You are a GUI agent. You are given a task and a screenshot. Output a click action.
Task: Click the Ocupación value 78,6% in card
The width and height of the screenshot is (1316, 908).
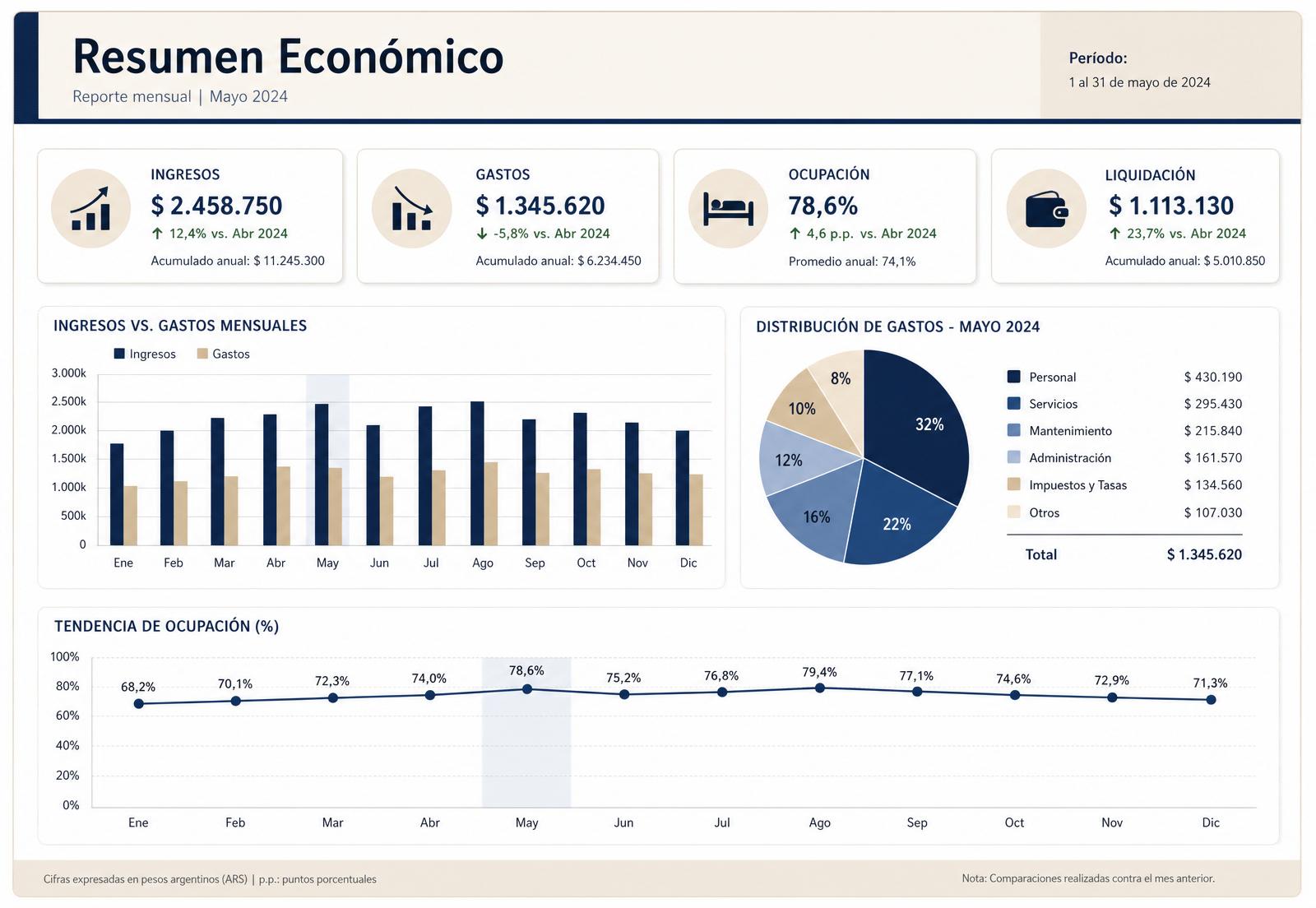click(822, 206)
